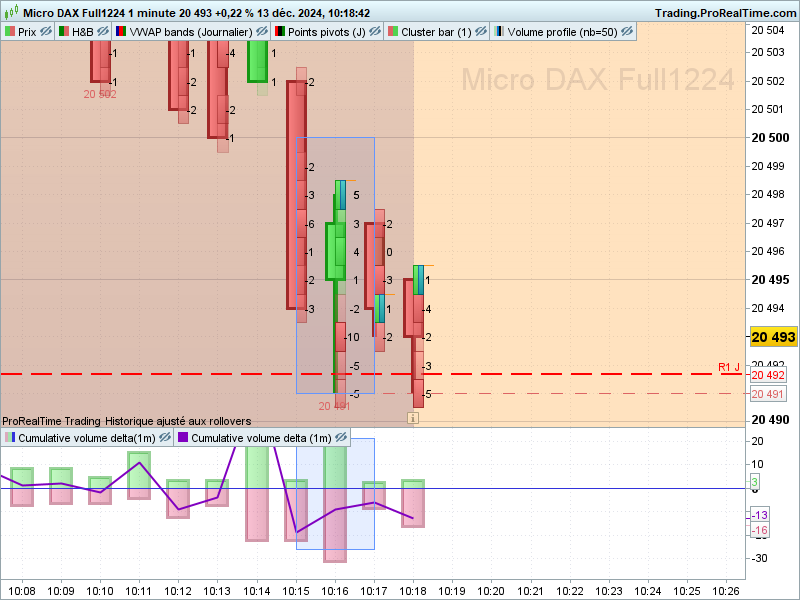Click the Trading.ProRealTime.com link
Screen dimensions: 800x600
pyautogui.click(x=725, y=13)
